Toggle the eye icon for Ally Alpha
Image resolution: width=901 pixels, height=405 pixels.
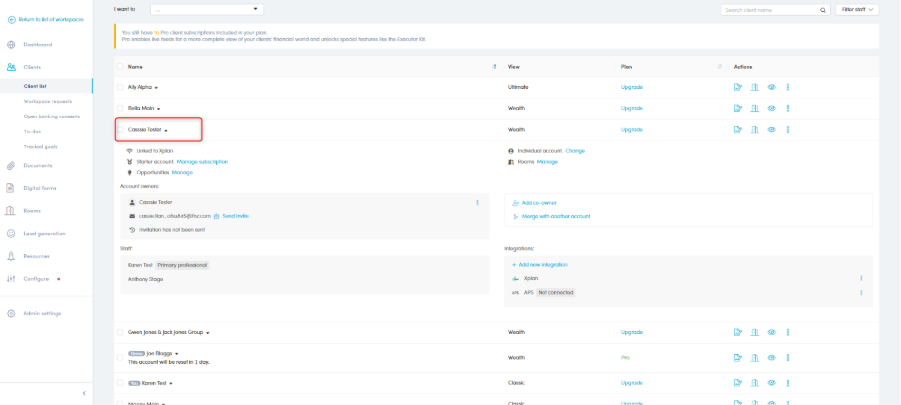click(x=772, y=87)
